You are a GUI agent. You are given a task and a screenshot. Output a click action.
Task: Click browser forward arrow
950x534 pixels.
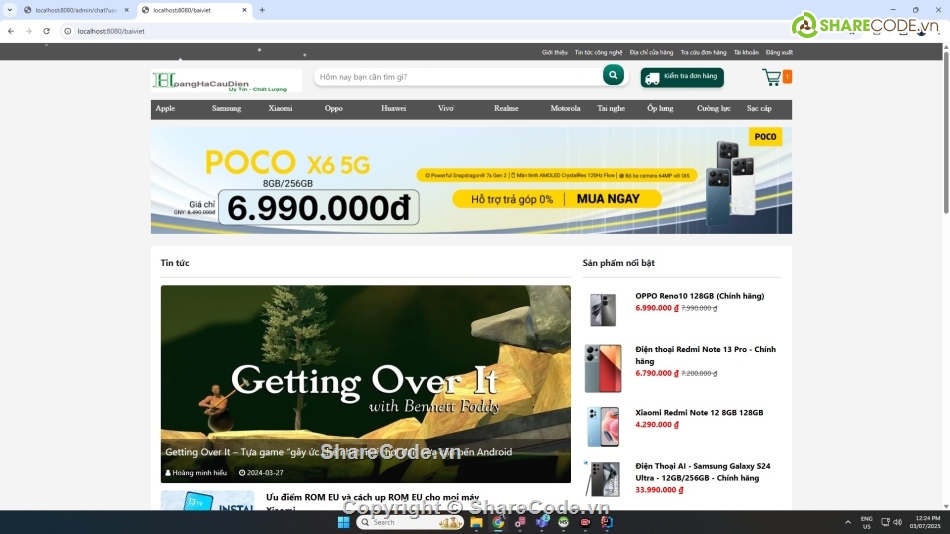(x=28, y=31)
